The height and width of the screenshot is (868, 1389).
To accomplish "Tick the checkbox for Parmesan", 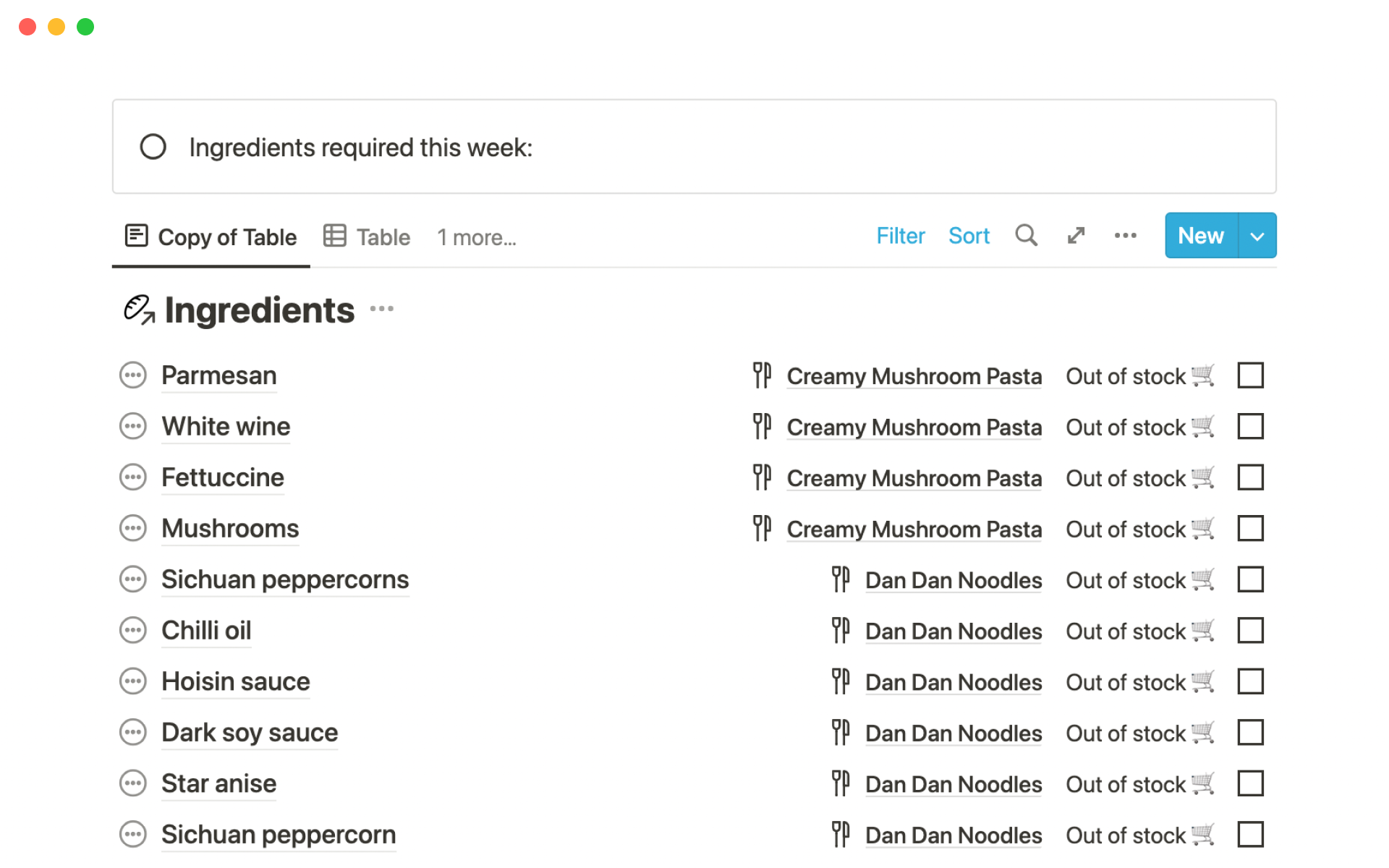I will (1250, 375).
